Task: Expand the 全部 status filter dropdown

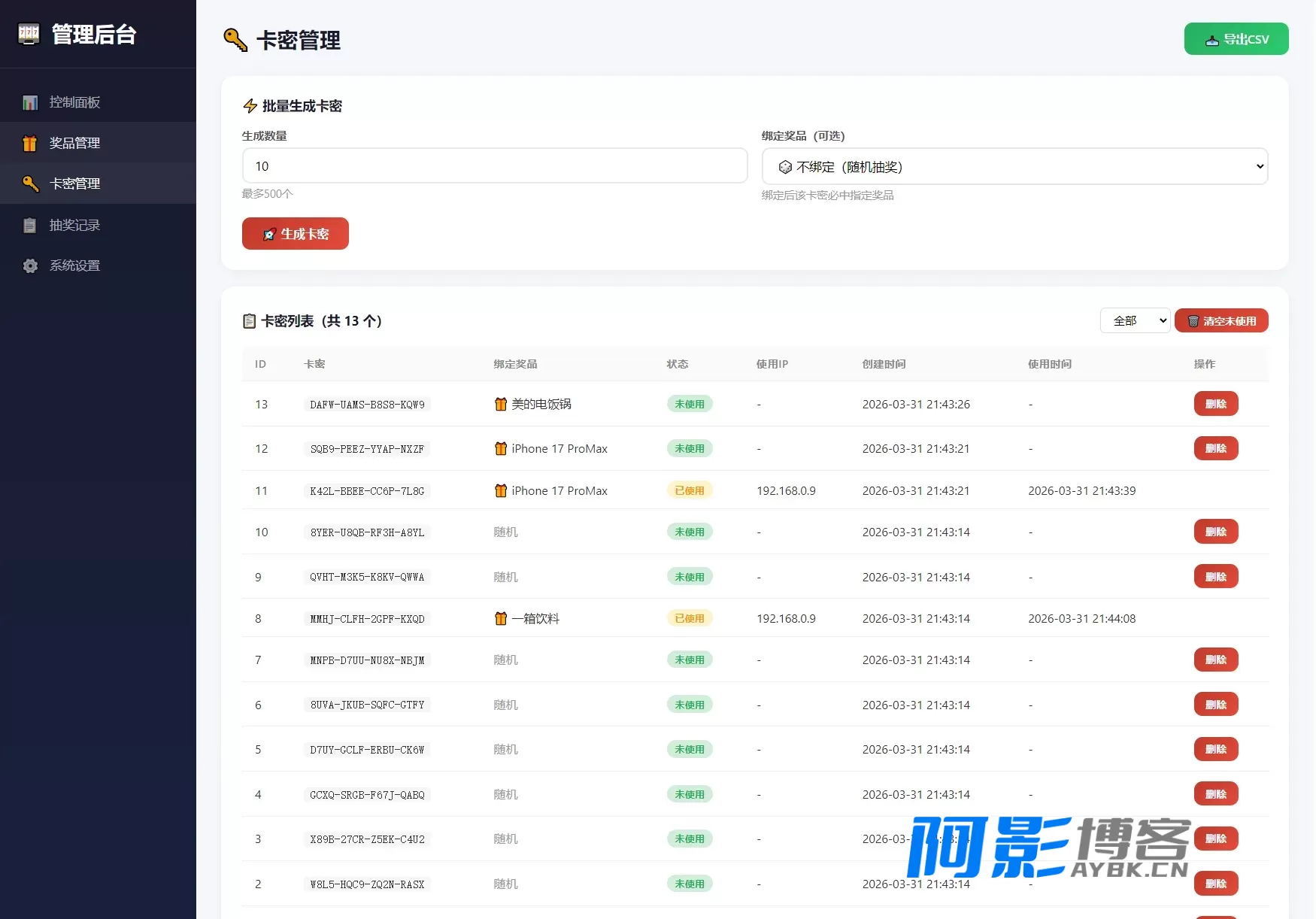Action: (1135, 320)
